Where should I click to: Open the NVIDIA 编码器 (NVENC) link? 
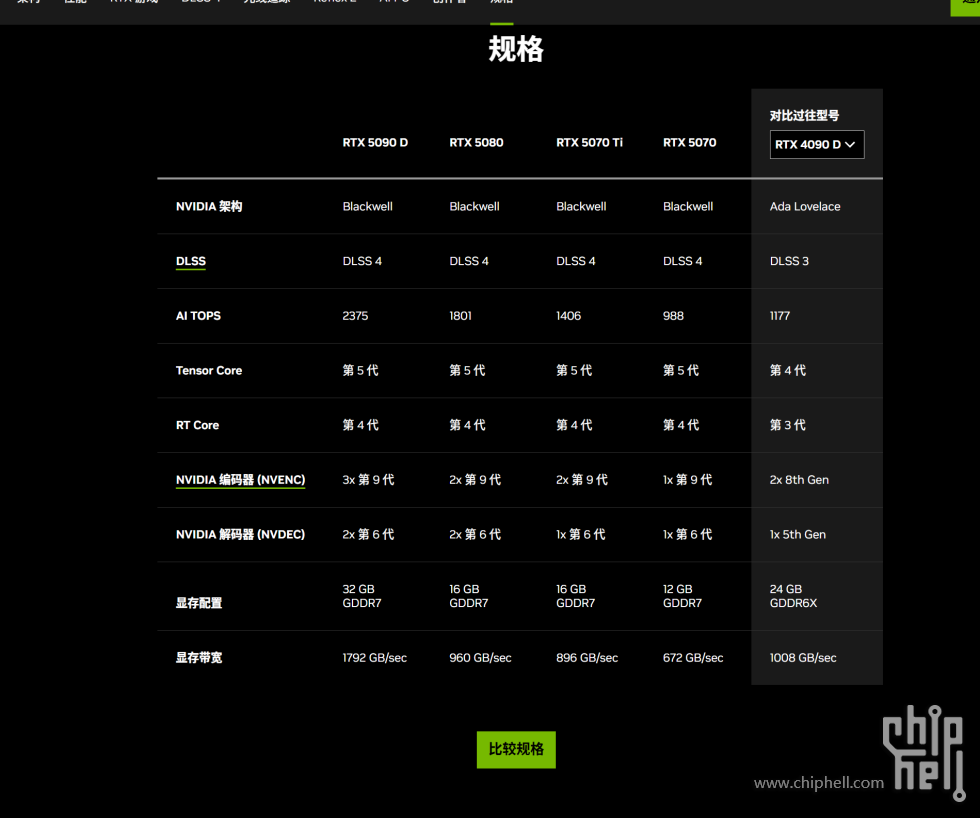point(240,480)
